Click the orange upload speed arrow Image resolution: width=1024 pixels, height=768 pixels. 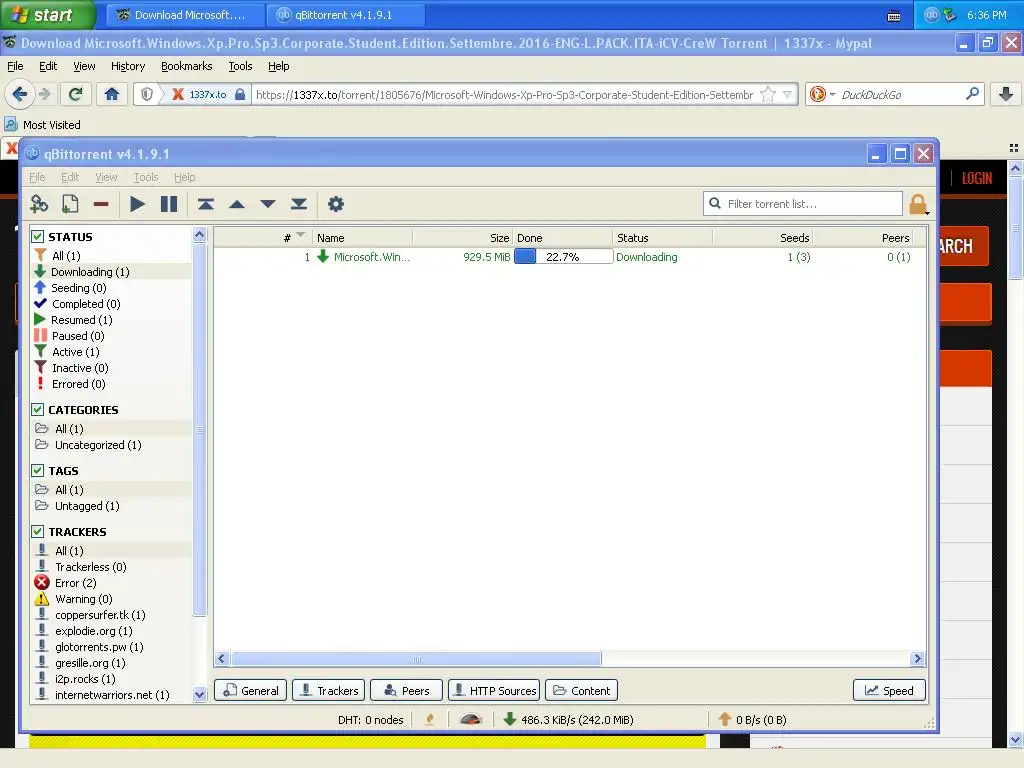point(725,720)
